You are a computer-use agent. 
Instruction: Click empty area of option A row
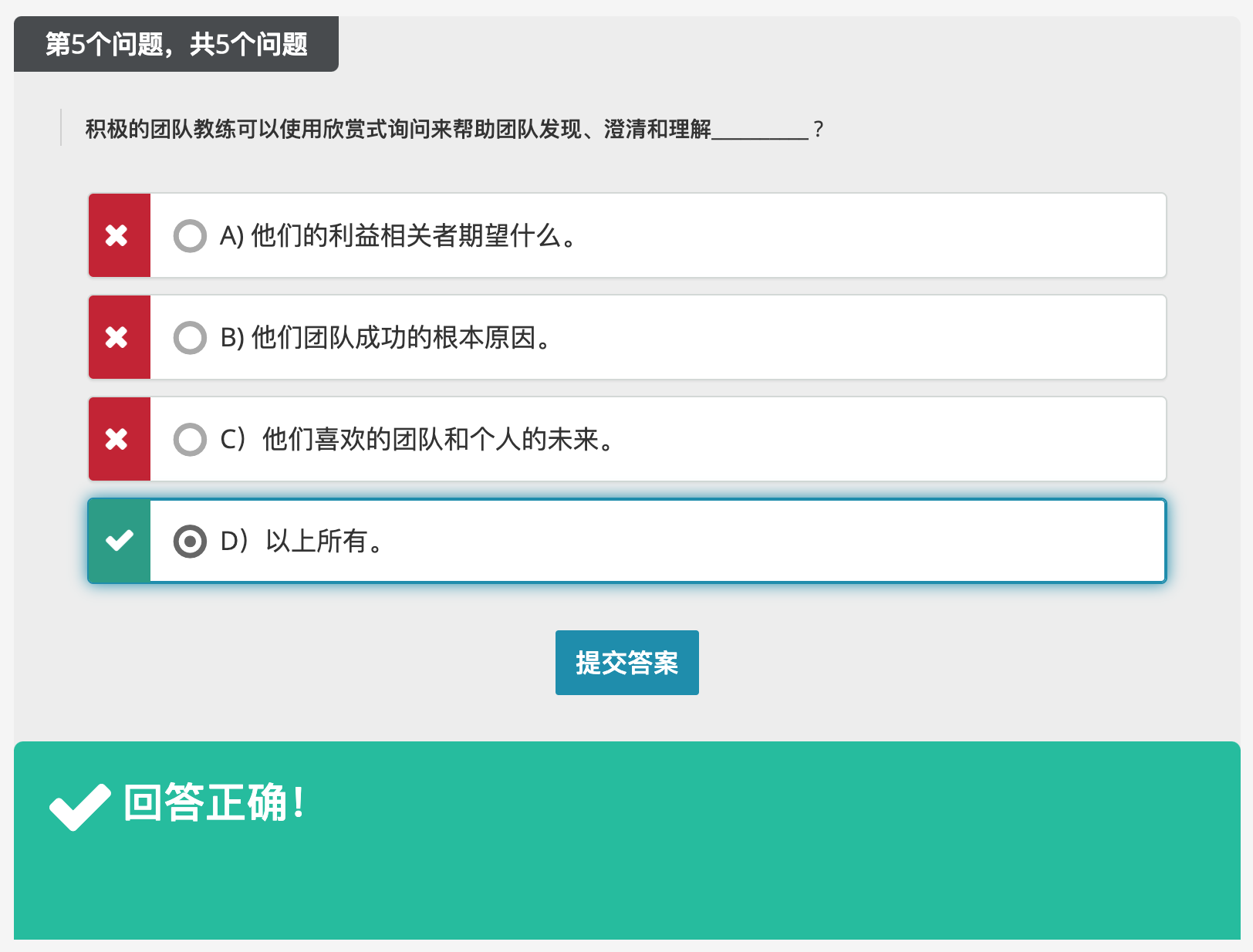849,236
